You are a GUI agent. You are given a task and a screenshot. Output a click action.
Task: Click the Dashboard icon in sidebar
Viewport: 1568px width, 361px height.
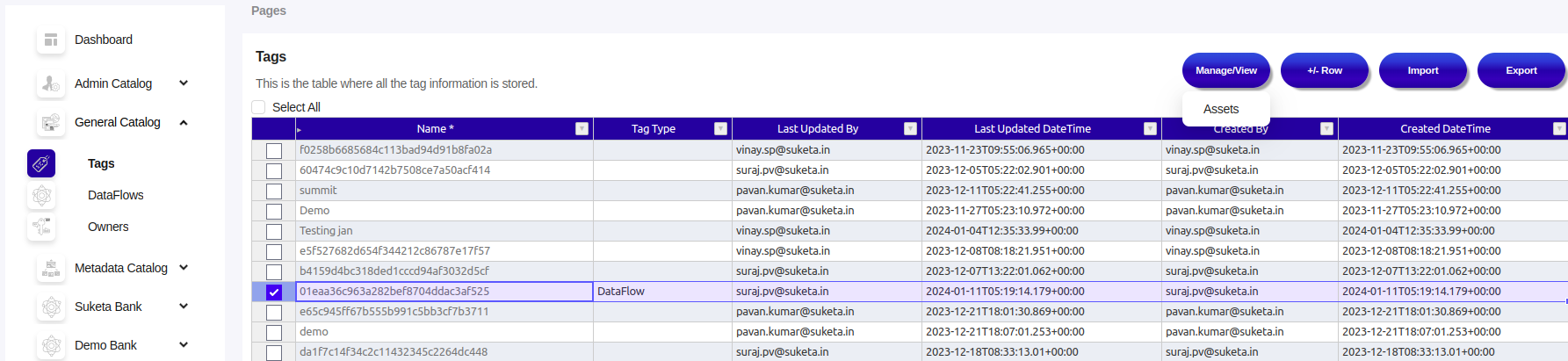click(x=51, y=40)
